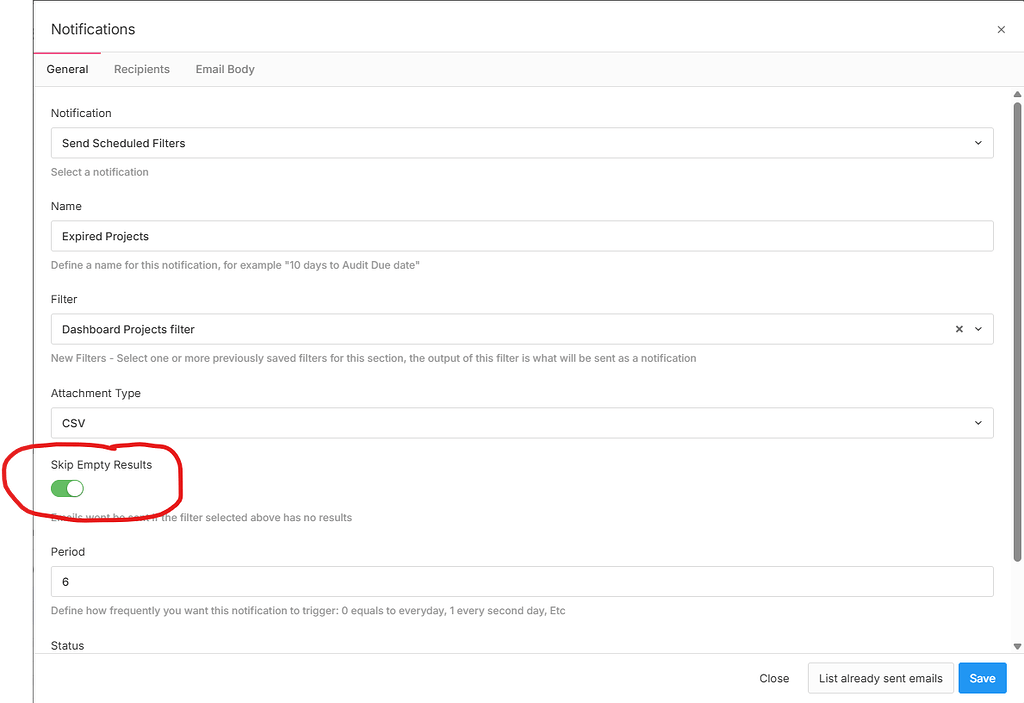Image resolution: width=1024 pixels, height=703 pixels.
Task: Open the Filter dropdown chevron
Action: click(x=978, y=328)
